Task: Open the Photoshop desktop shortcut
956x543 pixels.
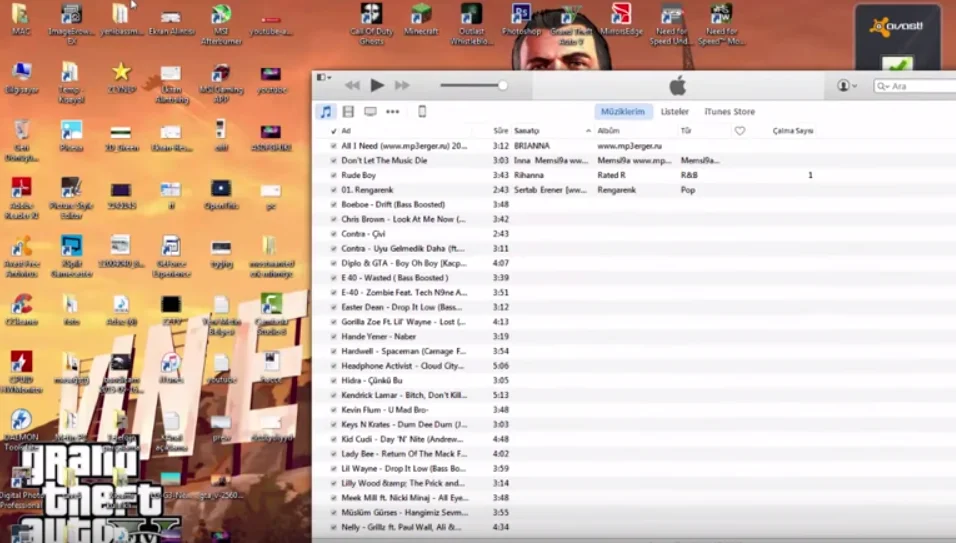Action: (521, 20)
